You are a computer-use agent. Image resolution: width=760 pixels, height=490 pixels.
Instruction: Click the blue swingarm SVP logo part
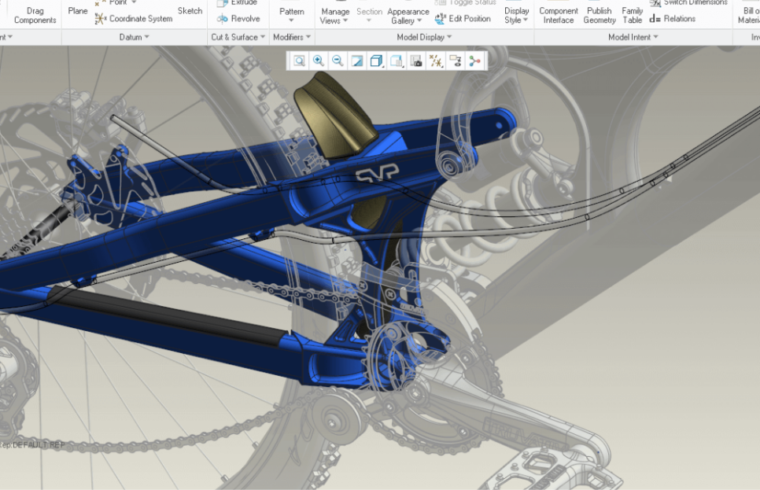[x=377, y=173]
